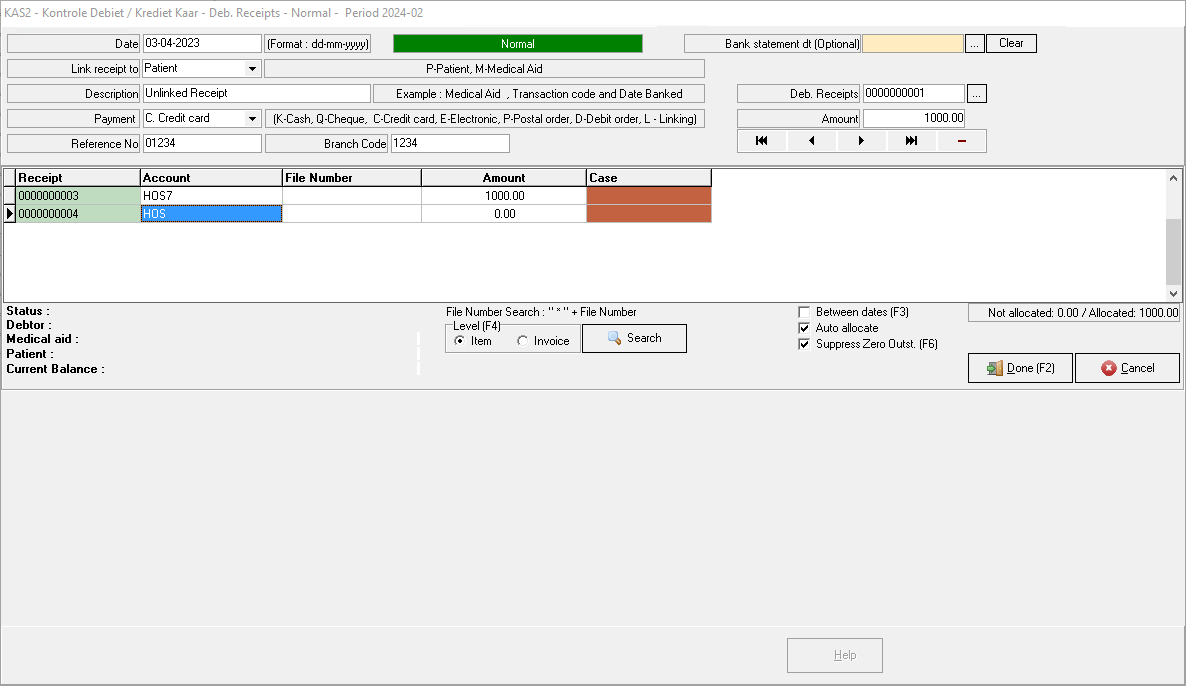Click the Amount column header in grid
The width and height of the screenshot is (1186, 686).
pyautogui.click(x=503, y=178)
